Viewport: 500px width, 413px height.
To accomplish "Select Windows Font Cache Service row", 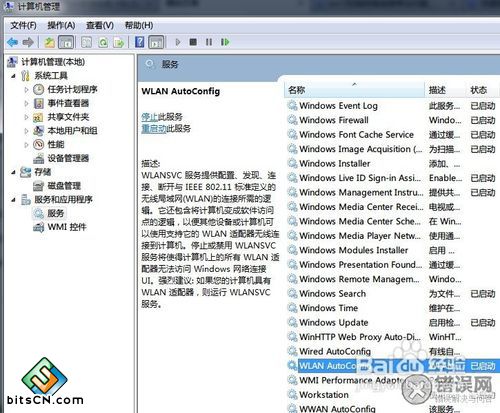I will click(x=393, y=135).
